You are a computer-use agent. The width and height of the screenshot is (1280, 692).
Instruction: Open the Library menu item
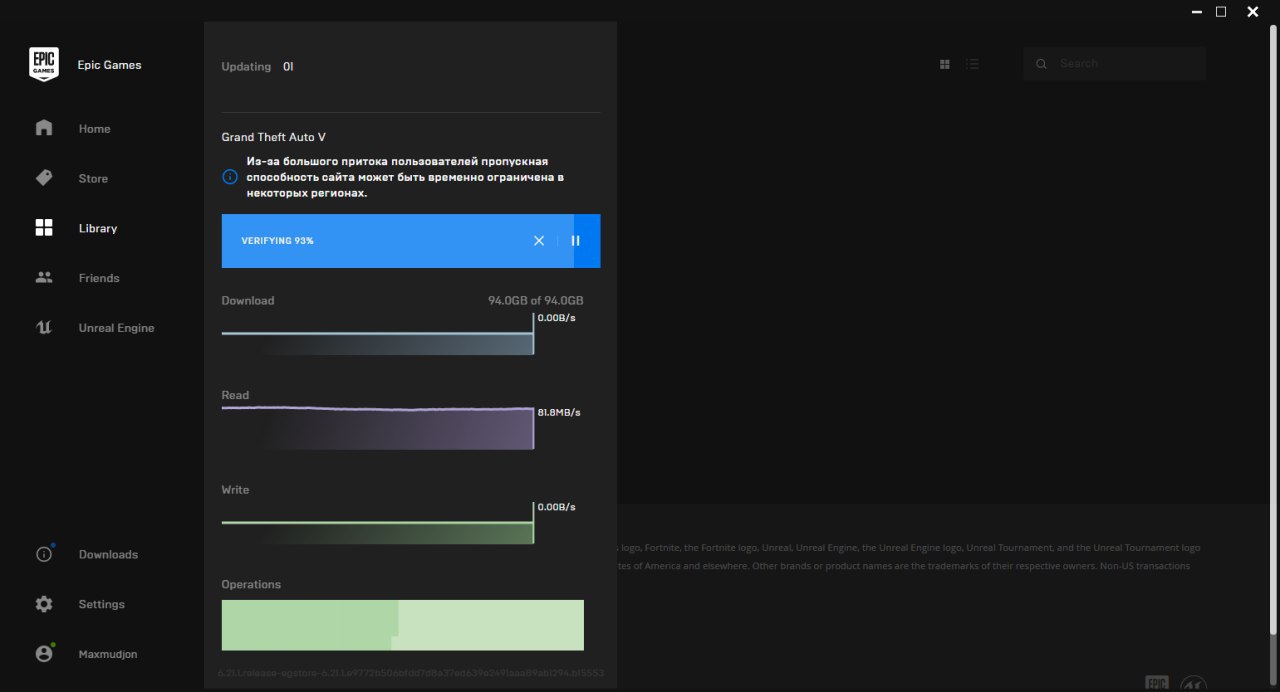[x=98, y=229]
